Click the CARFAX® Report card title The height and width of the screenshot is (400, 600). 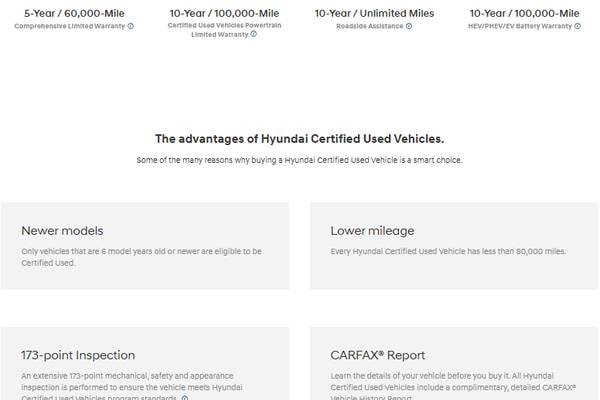(378, 355)
